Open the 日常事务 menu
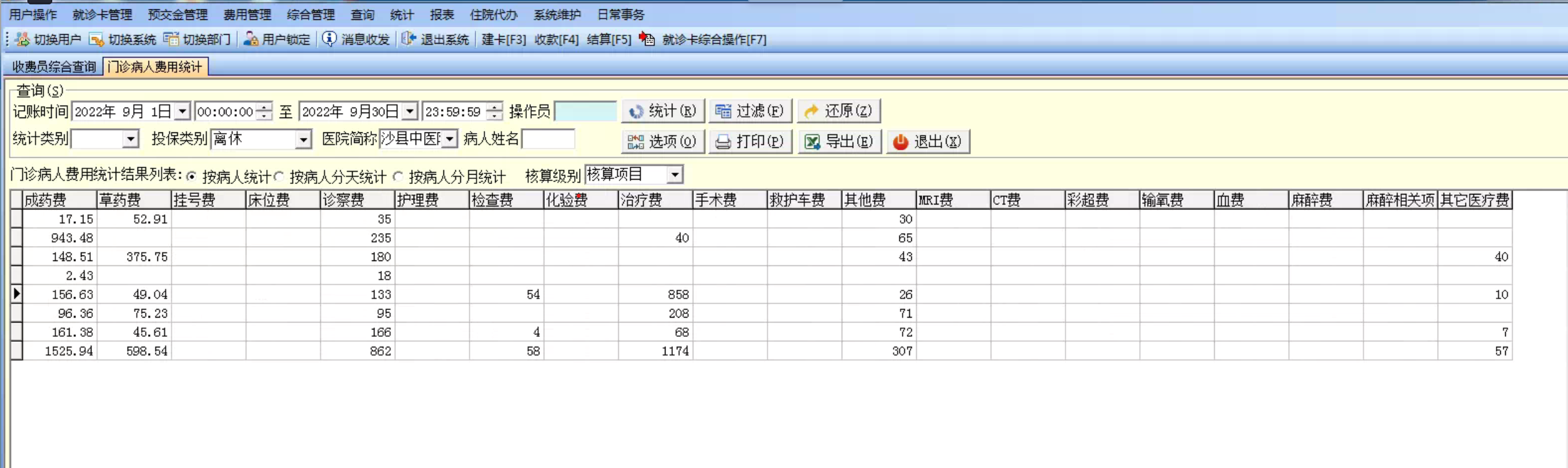 point(621,15)
